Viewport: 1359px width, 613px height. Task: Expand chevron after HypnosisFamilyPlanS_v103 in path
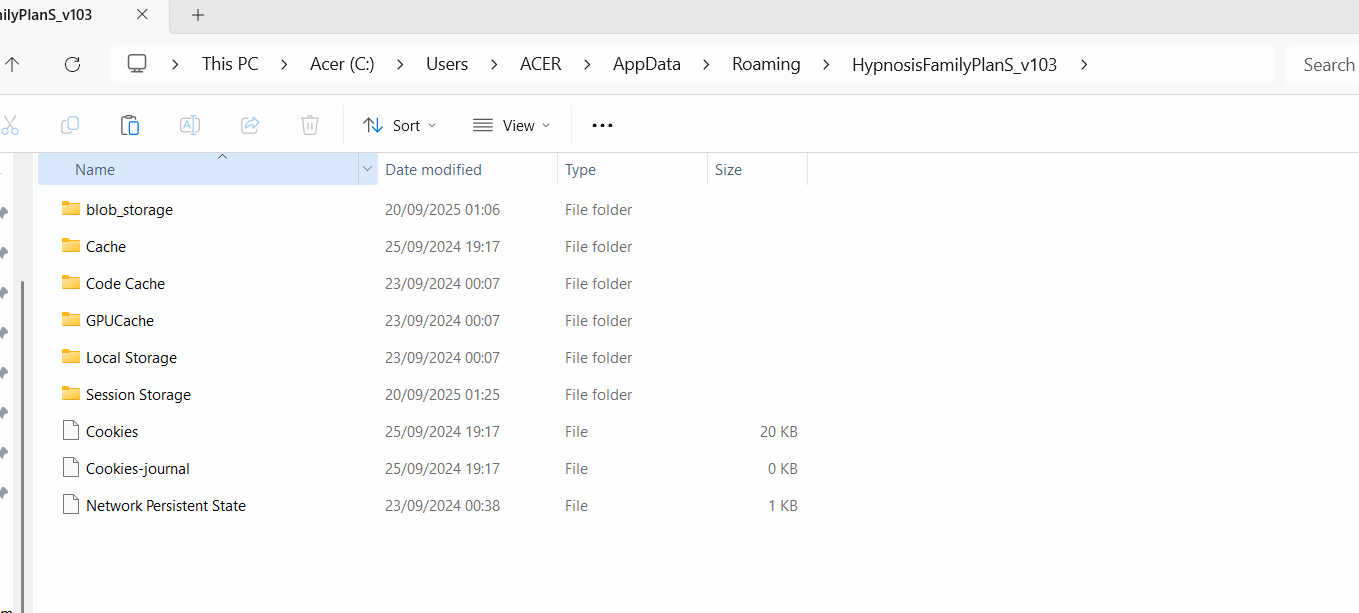[x=1083, y=64]
